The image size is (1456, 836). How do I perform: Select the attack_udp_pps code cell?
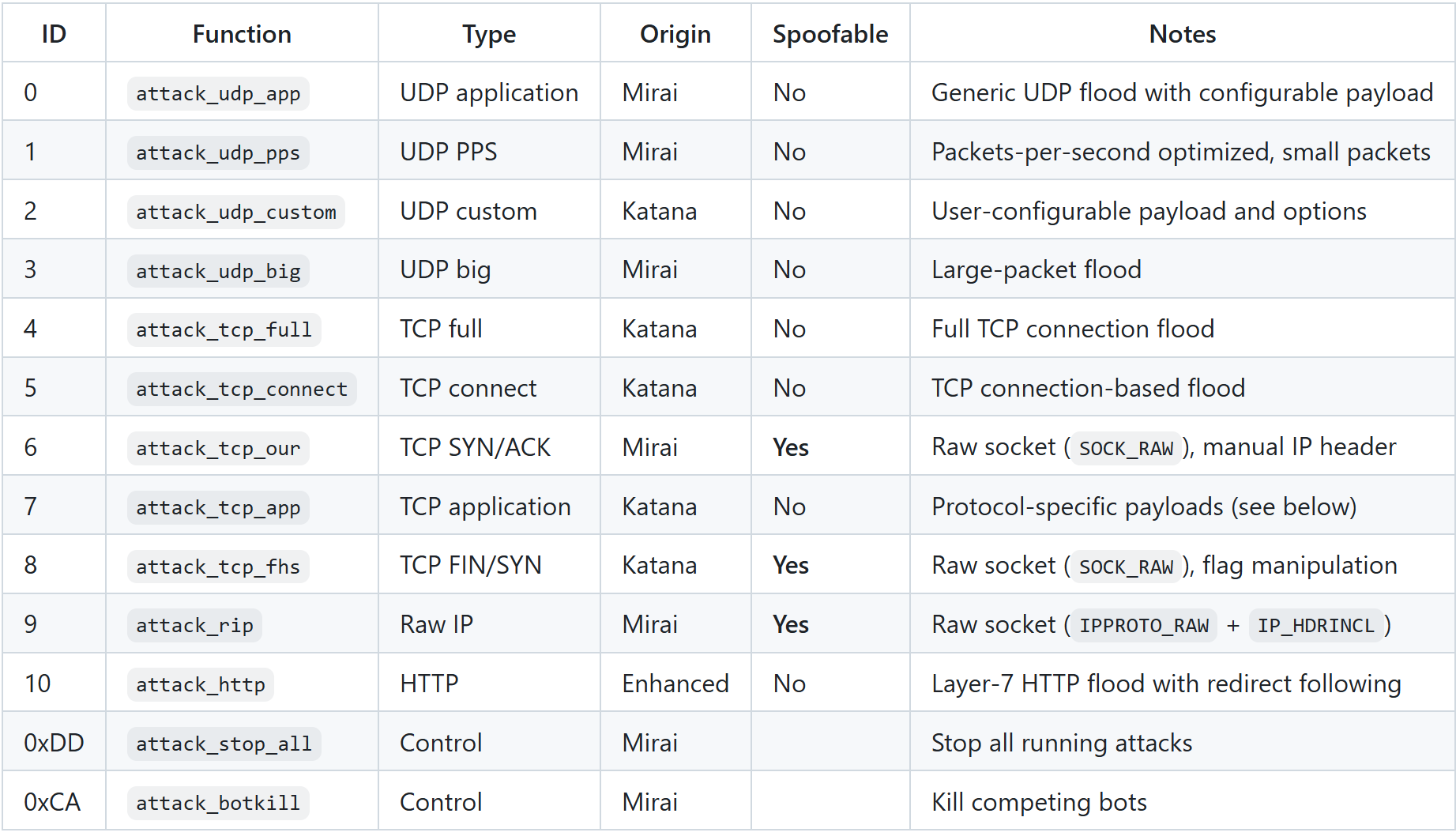point(218,153)
